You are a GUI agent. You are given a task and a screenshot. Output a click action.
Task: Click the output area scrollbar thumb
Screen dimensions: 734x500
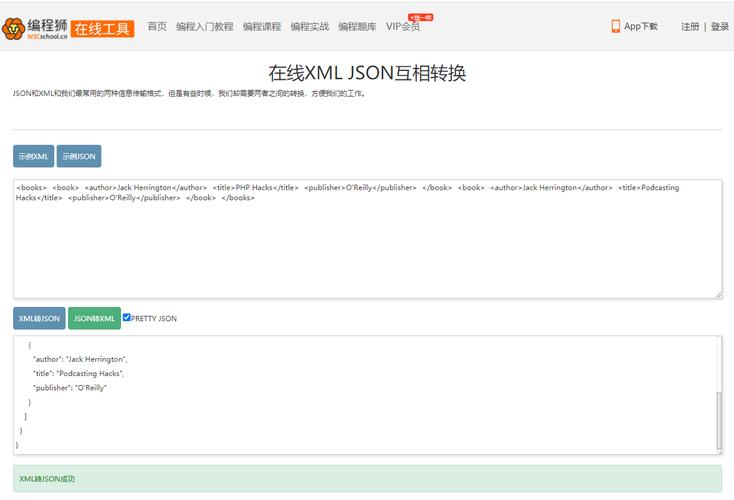click(x=719, y=420)
